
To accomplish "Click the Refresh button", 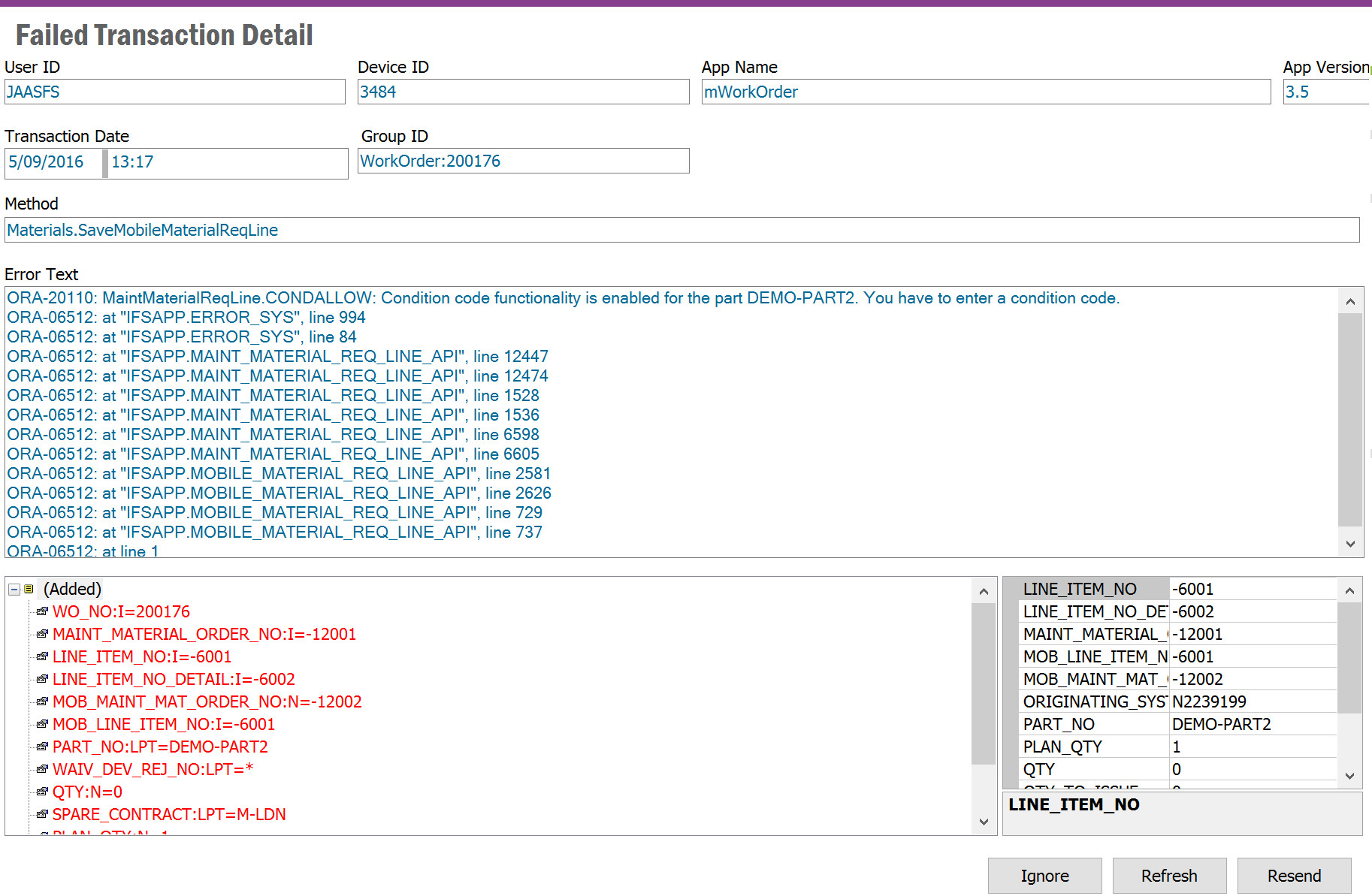I will pos(1169,876).
